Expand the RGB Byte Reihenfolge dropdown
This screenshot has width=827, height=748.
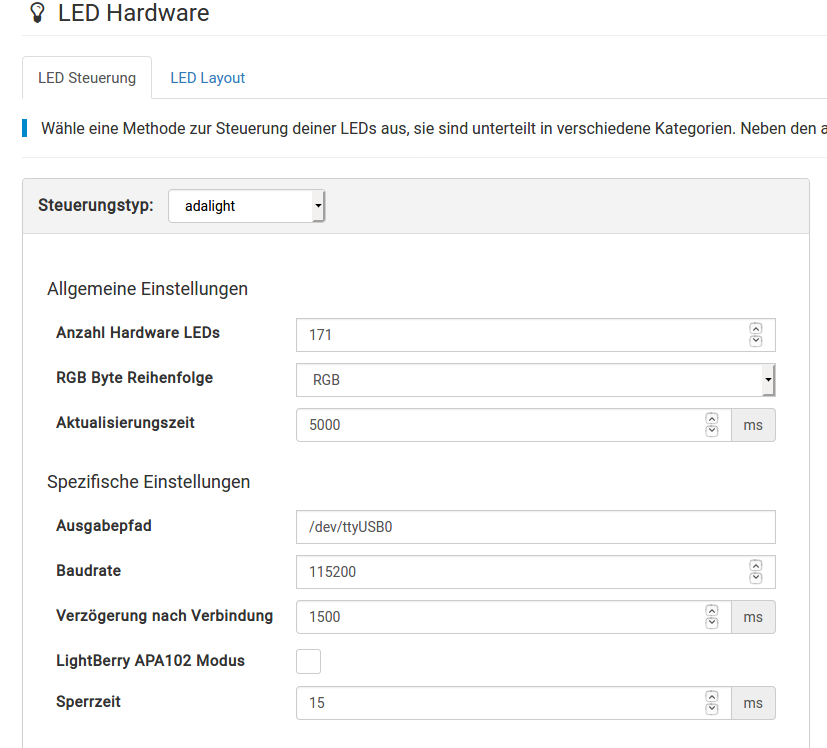coord(535,380)
